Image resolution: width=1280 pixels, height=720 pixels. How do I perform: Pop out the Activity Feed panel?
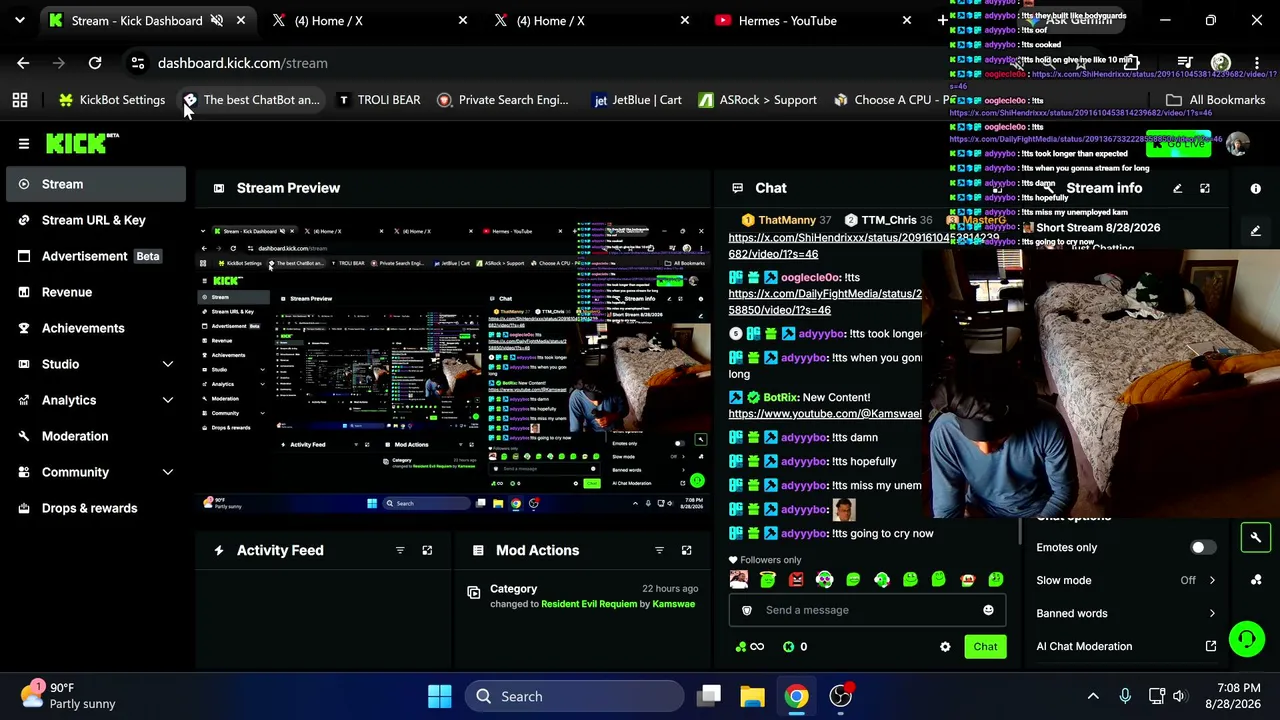pyautogui.click(x=427, y=550)
